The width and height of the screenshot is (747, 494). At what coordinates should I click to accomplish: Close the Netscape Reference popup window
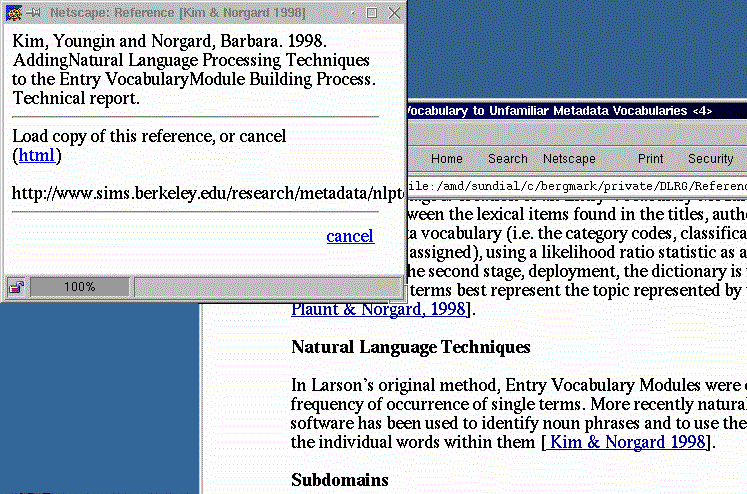coord(394,13)
